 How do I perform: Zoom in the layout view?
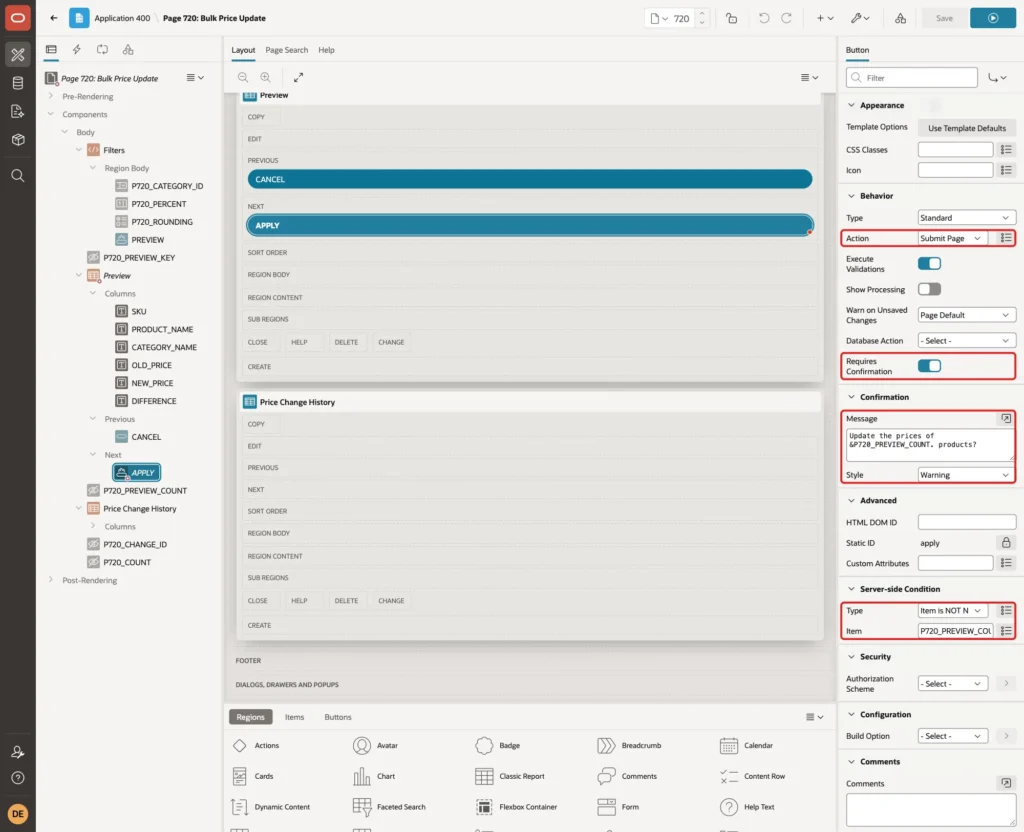pyautogui.click(x=265, y=77)
